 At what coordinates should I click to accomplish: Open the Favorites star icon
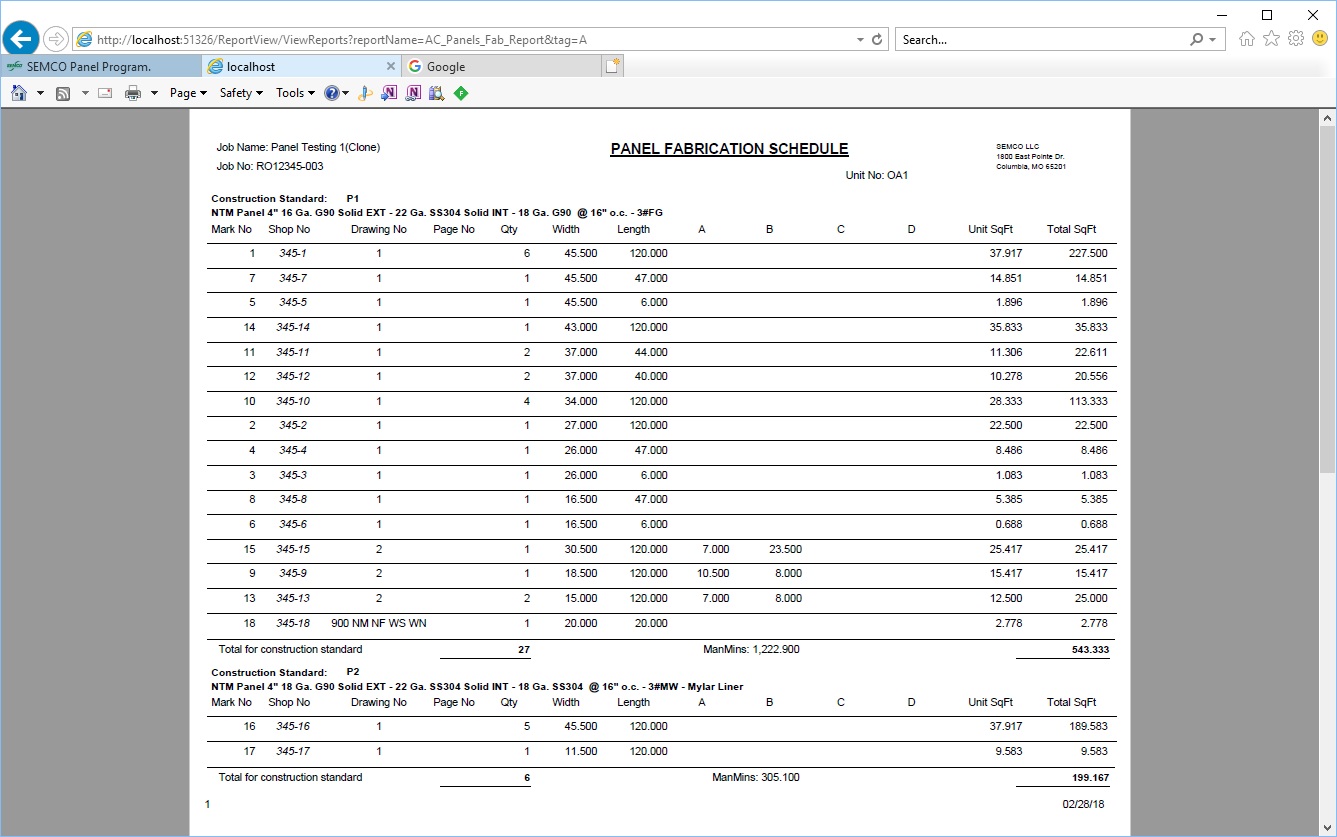click(x=1271, y=39)
